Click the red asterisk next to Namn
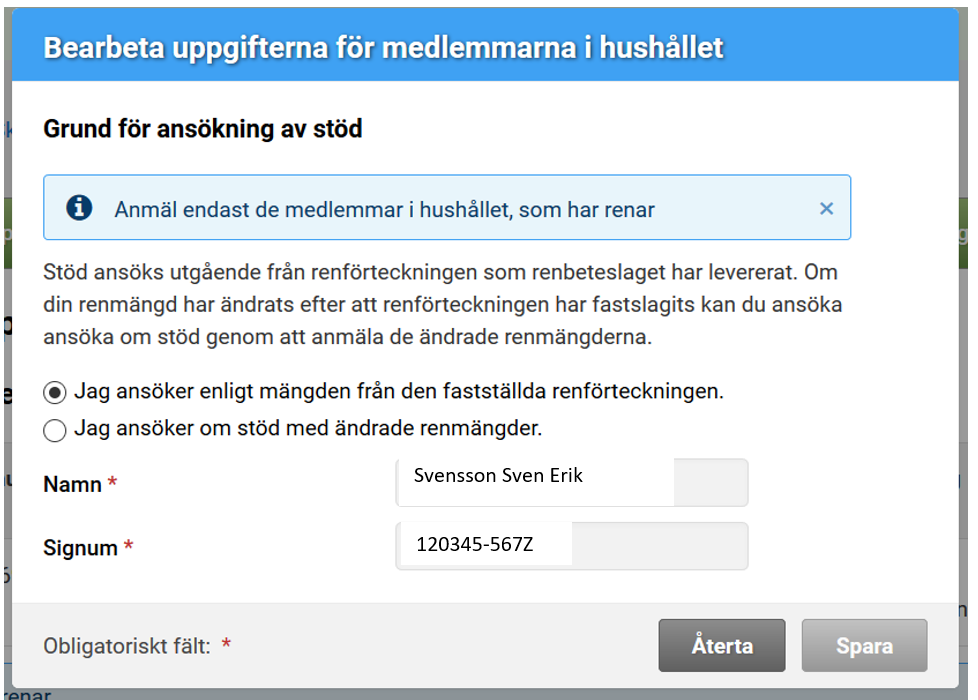978x700 pixels. [112, 482]
